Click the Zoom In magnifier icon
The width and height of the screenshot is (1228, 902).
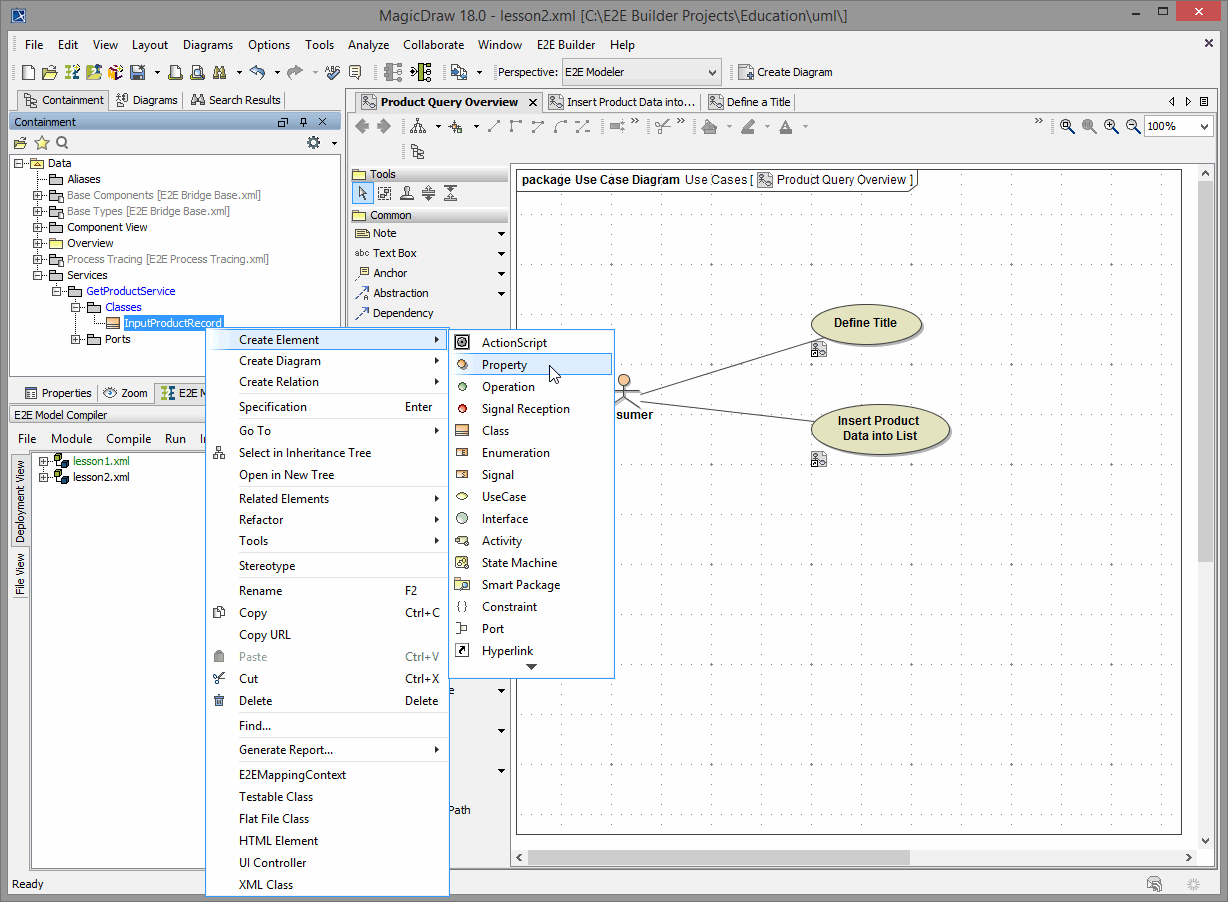pyautogui.click(x=1111, y=127)
